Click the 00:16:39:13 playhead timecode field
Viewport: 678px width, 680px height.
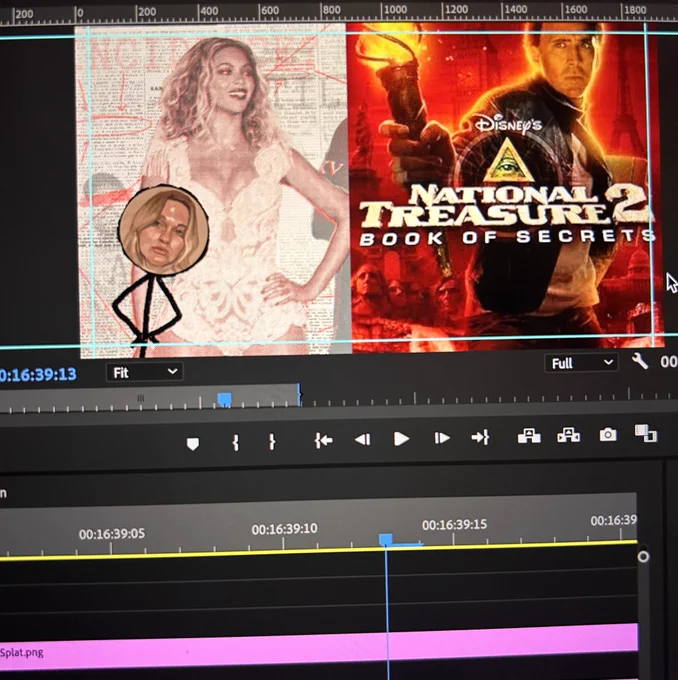click(38, 374)
